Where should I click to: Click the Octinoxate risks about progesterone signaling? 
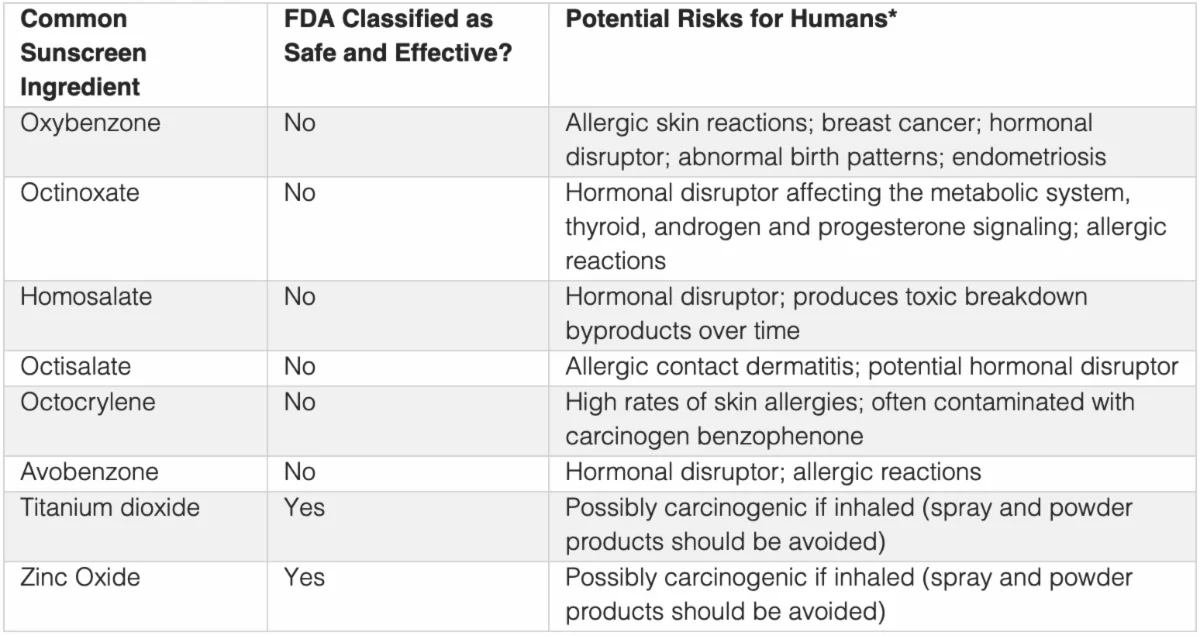(865, 227)
